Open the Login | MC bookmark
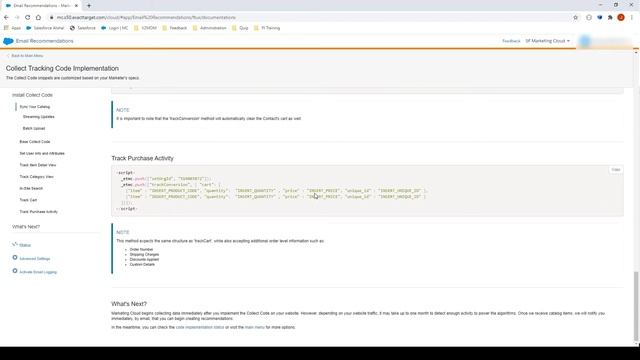The image size is (640, 360). coord(115,28)
